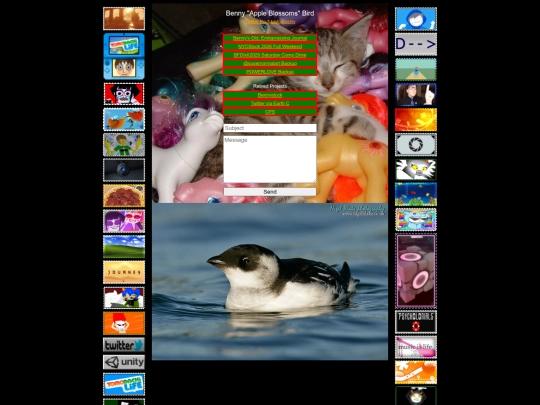The image size is (540, 405).
Task: Open the tall Portal companion cube stamp
Action: coord(416,271)
